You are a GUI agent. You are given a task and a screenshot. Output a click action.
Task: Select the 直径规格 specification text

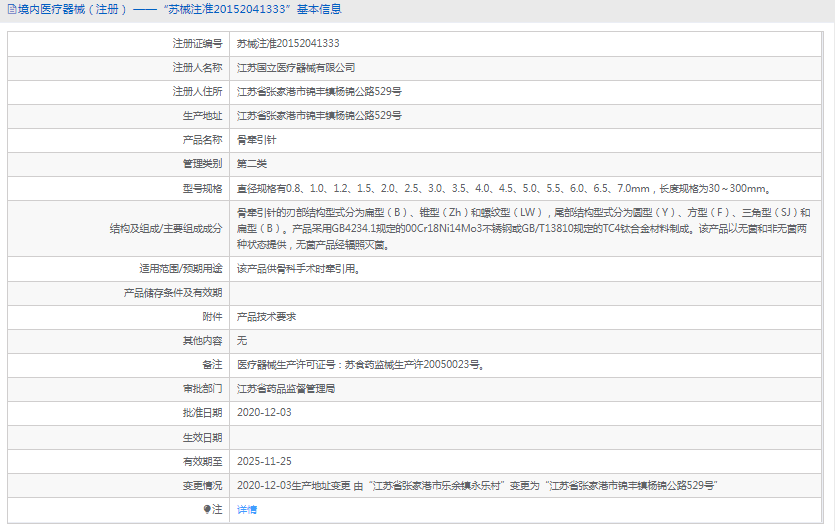(x=504, y=189)
